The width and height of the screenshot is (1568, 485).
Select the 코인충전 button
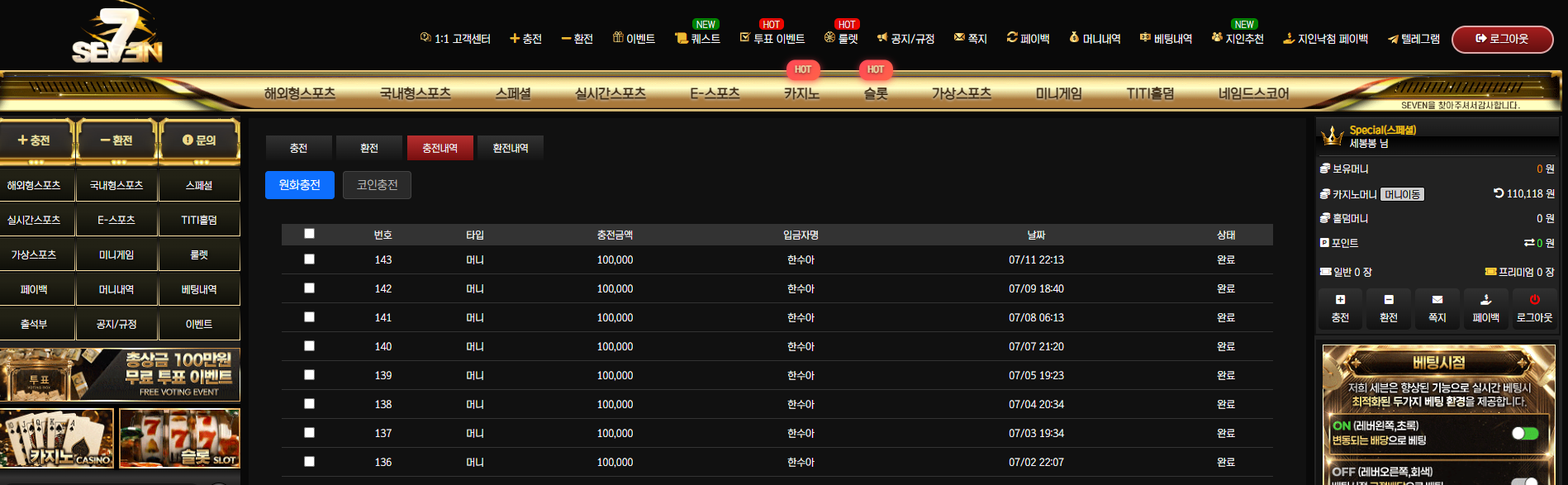pyautogui.click(x=378, y=185)
